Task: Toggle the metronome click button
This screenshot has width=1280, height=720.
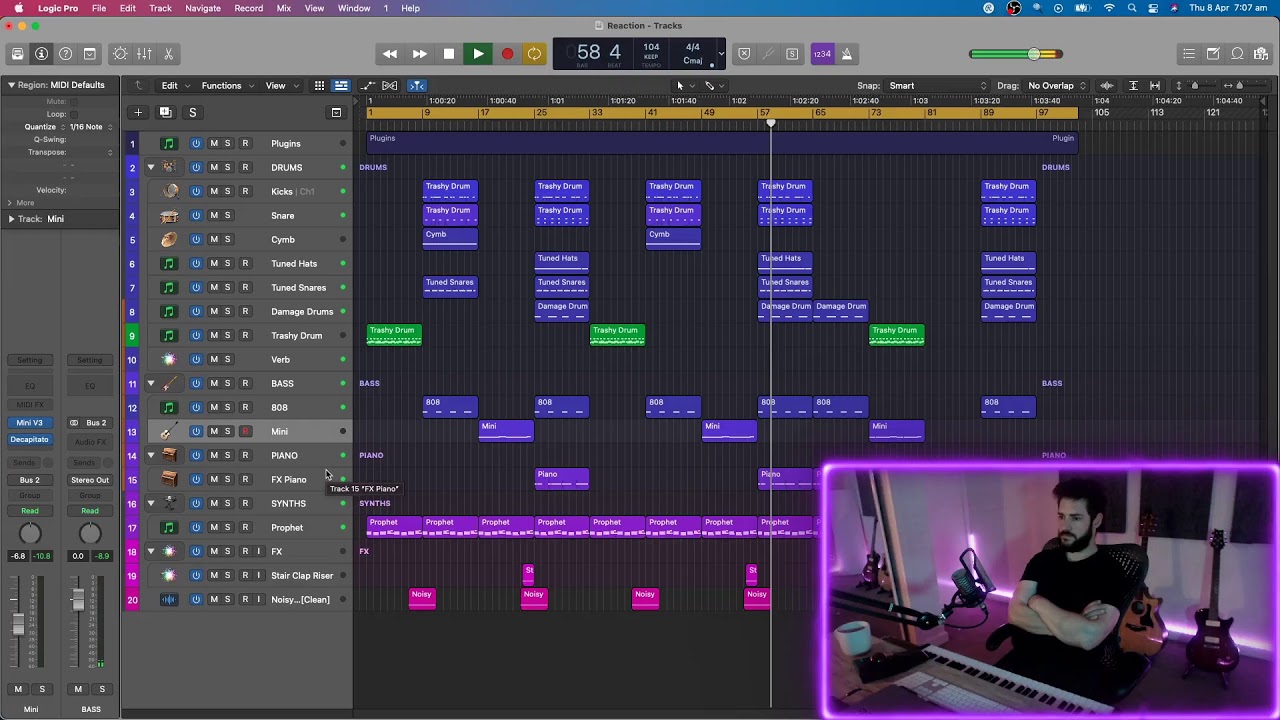Action: (846, 54)
